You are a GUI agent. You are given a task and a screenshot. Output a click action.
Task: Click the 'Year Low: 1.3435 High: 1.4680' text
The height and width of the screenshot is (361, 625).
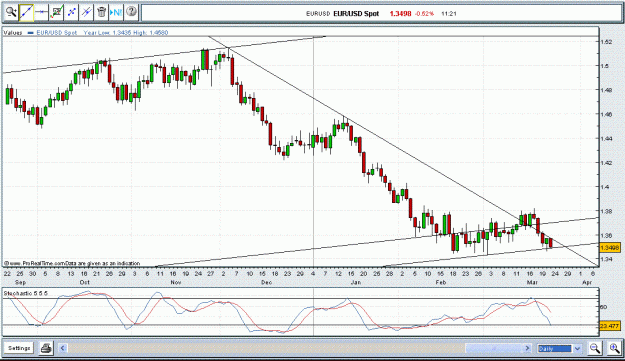tap(126, 33)
